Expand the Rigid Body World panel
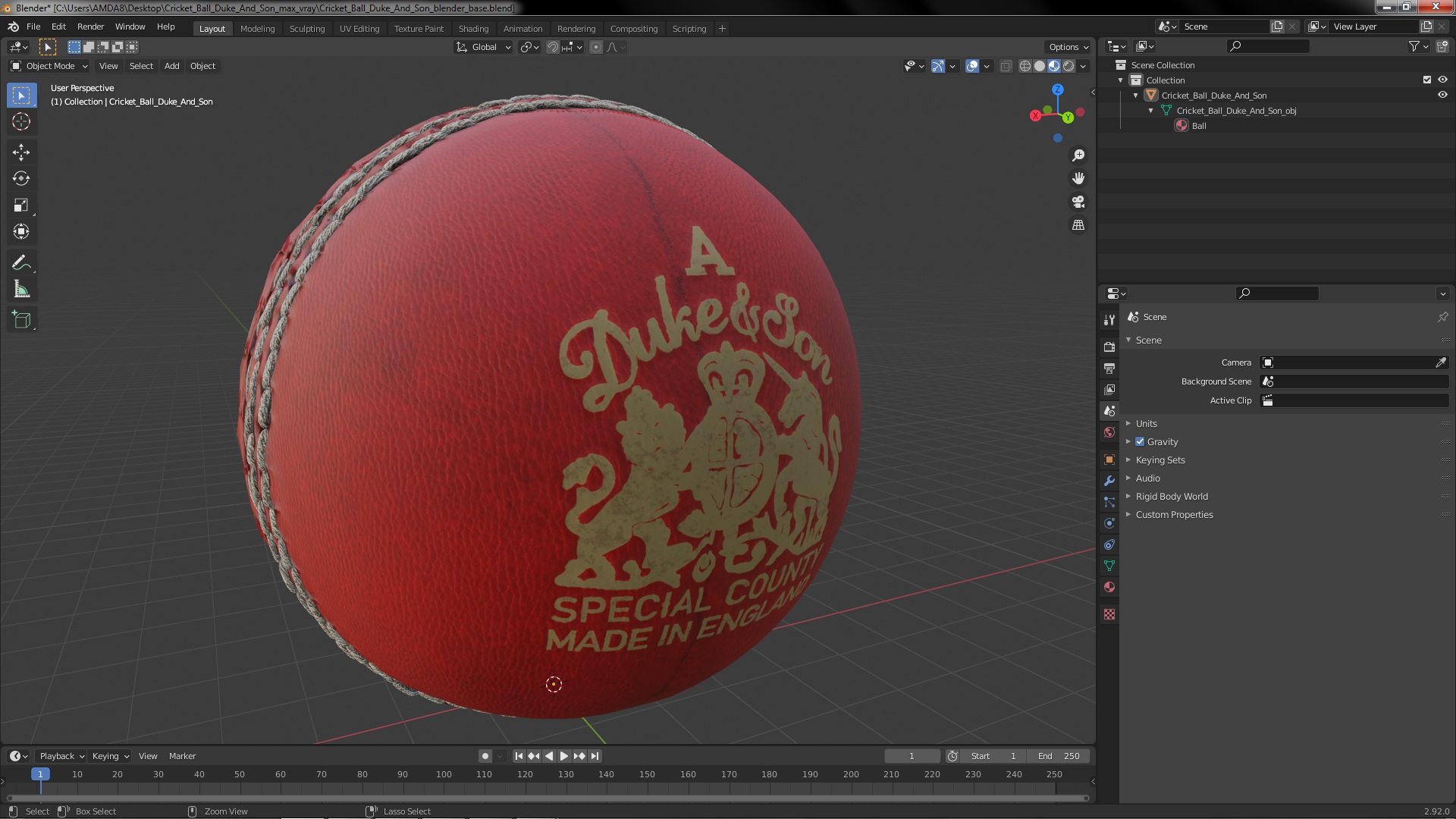Image resolution: width=1456 pixels, height=819 pixels. pyautogui.click(x=1171, y=496)
